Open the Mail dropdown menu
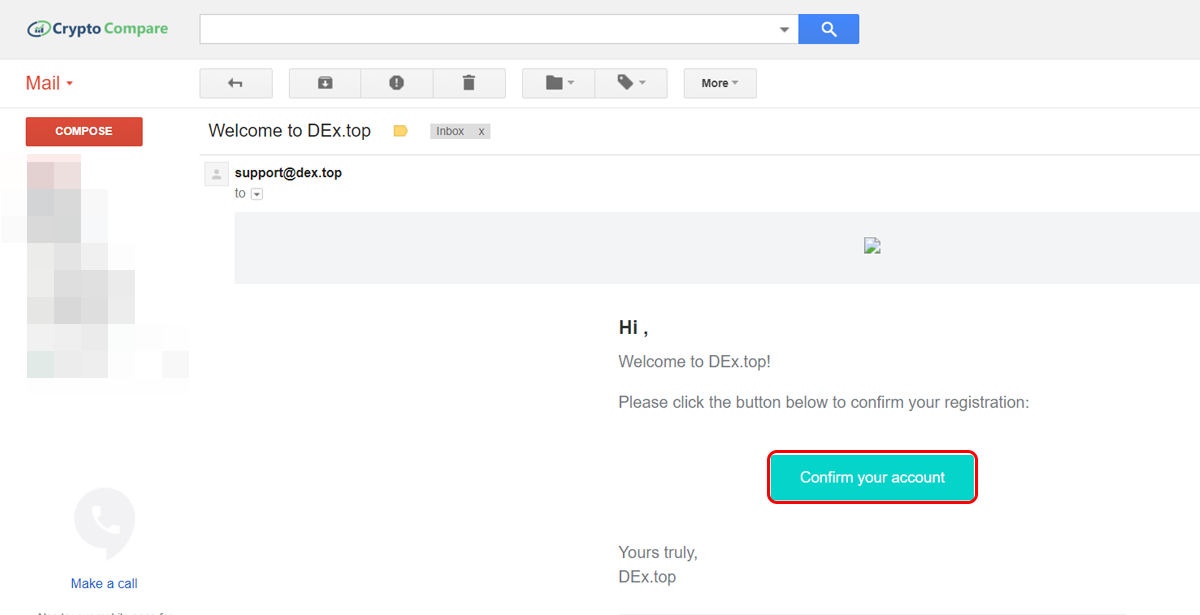 click(x=50, y=83)
